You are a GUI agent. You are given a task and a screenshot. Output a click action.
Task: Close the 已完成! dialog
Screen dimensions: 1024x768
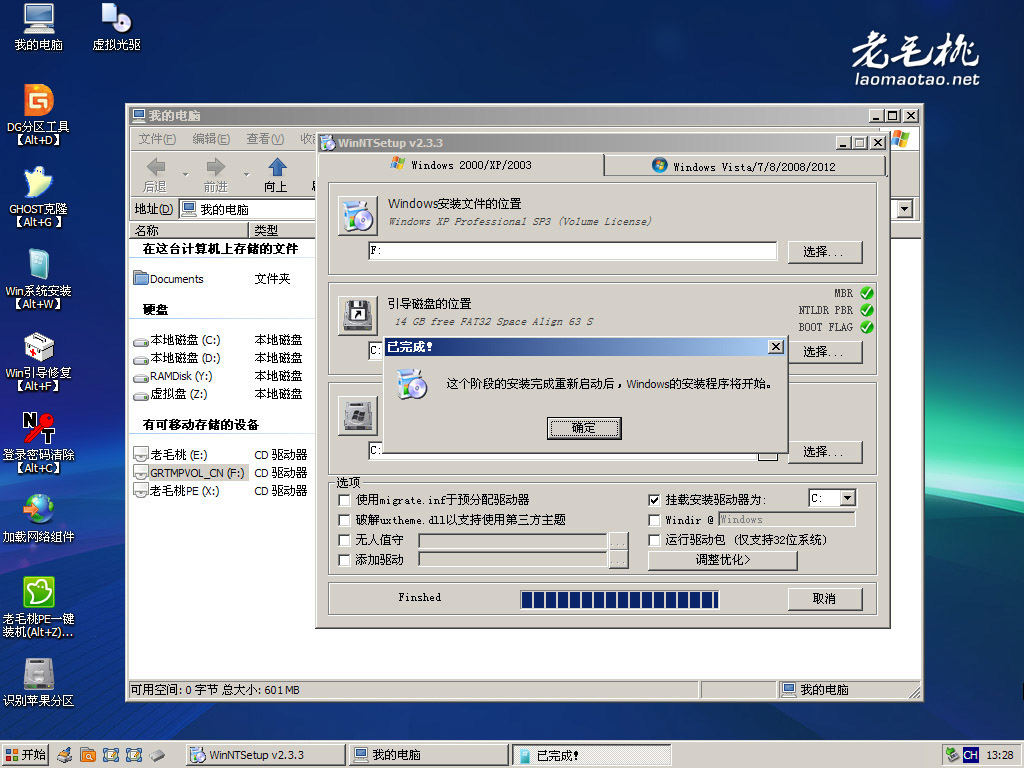click(775, 347)
